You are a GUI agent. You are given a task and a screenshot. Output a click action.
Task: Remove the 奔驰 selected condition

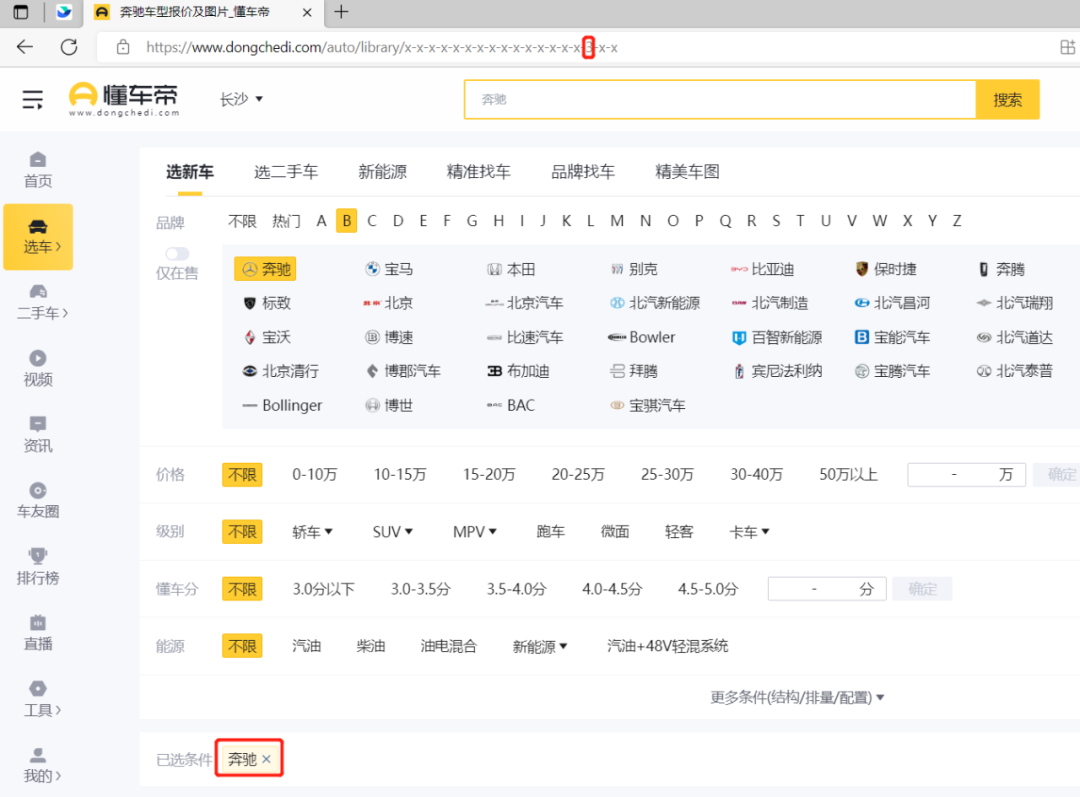click(x=267, y=759)
